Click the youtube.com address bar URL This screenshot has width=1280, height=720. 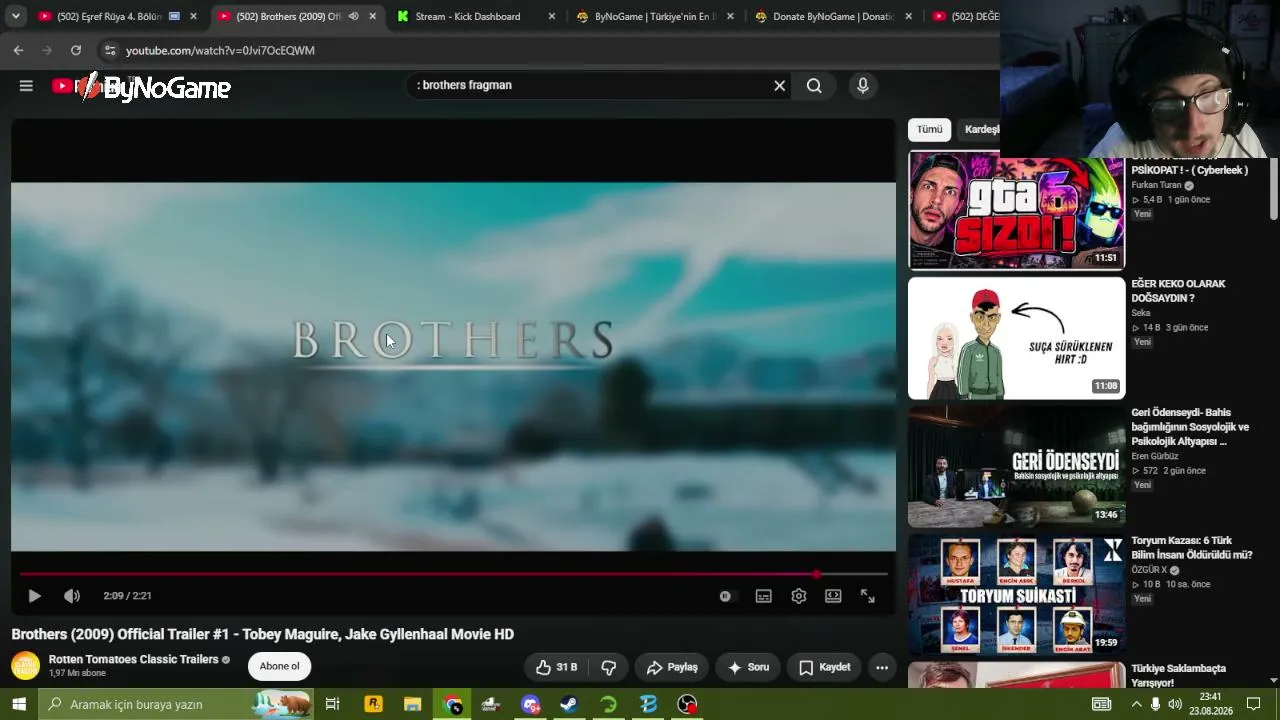(220, 50)
